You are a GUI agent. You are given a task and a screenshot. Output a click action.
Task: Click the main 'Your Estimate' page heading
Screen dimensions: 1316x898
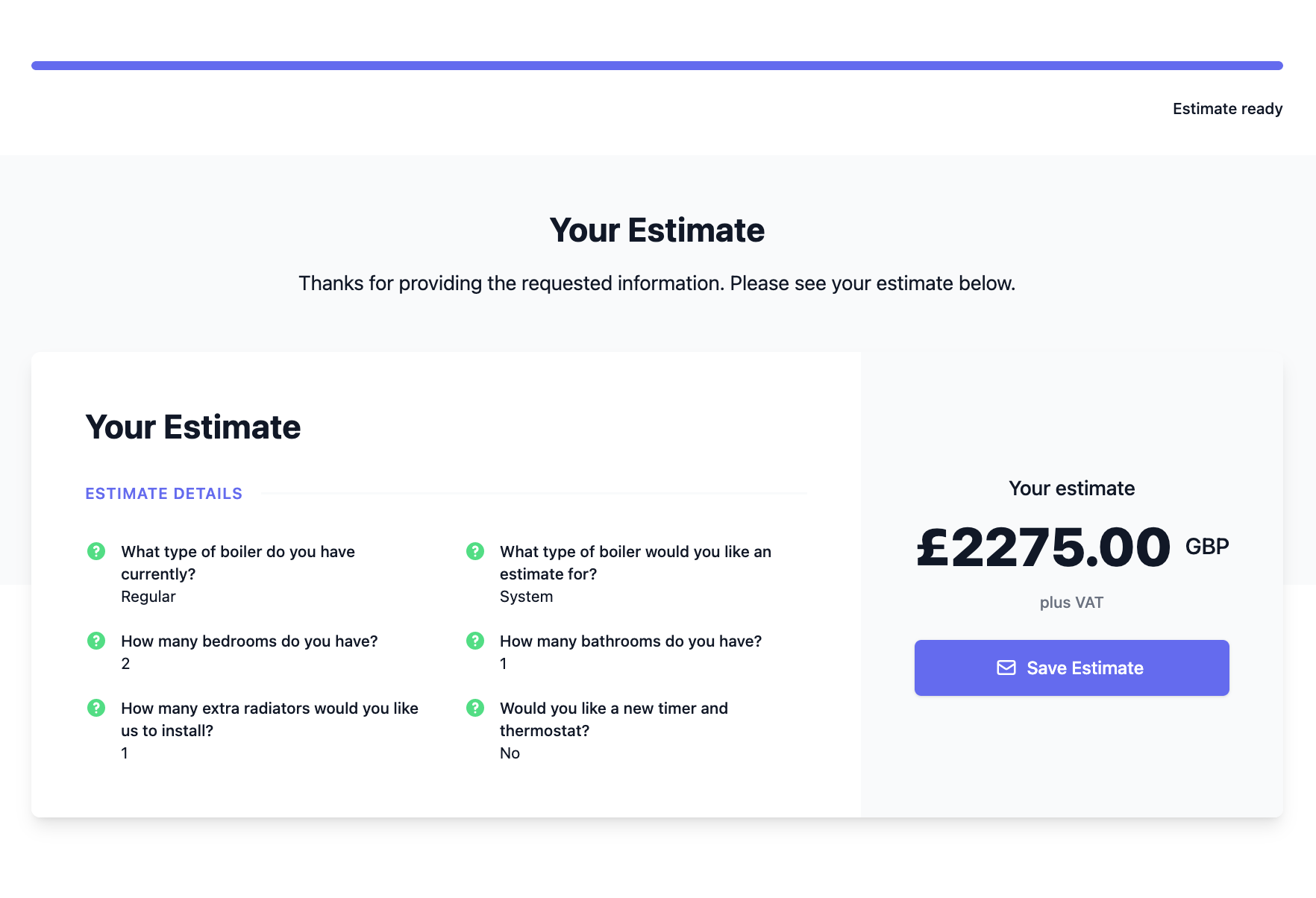(x=657, y=230)
